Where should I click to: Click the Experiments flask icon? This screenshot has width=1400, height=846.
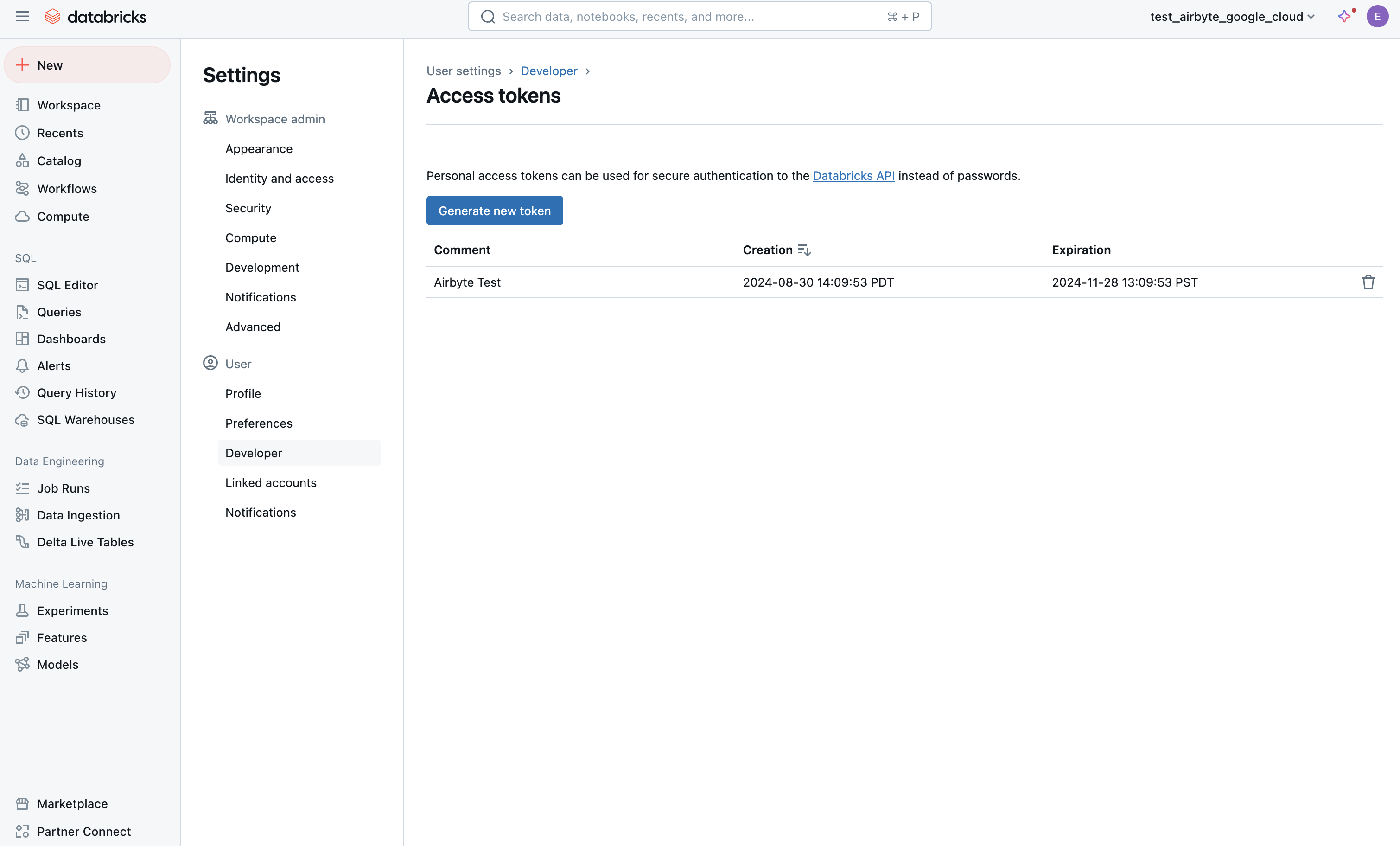pyautogui.click(x=22, y=611)
